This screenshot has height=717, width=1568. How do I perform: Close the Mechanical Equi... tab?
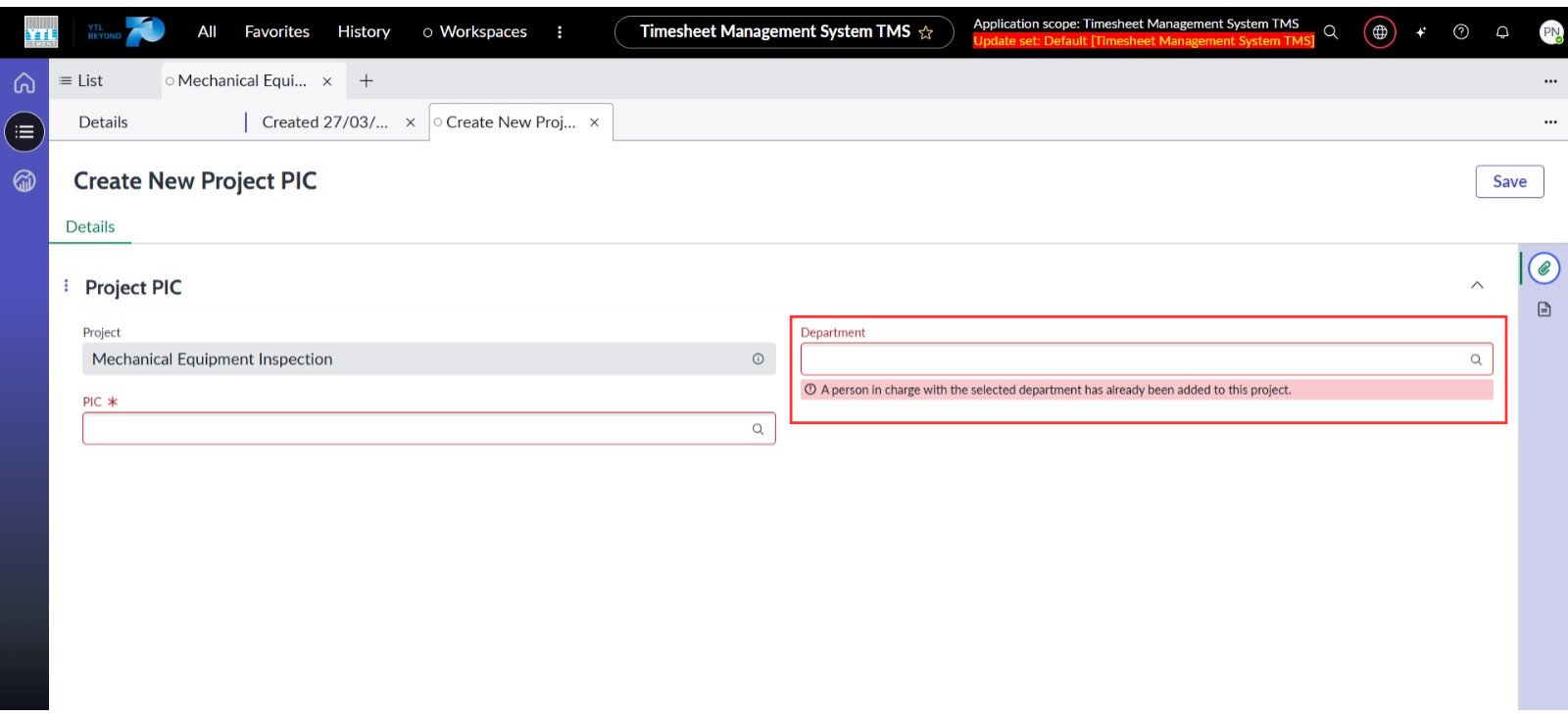327,81
